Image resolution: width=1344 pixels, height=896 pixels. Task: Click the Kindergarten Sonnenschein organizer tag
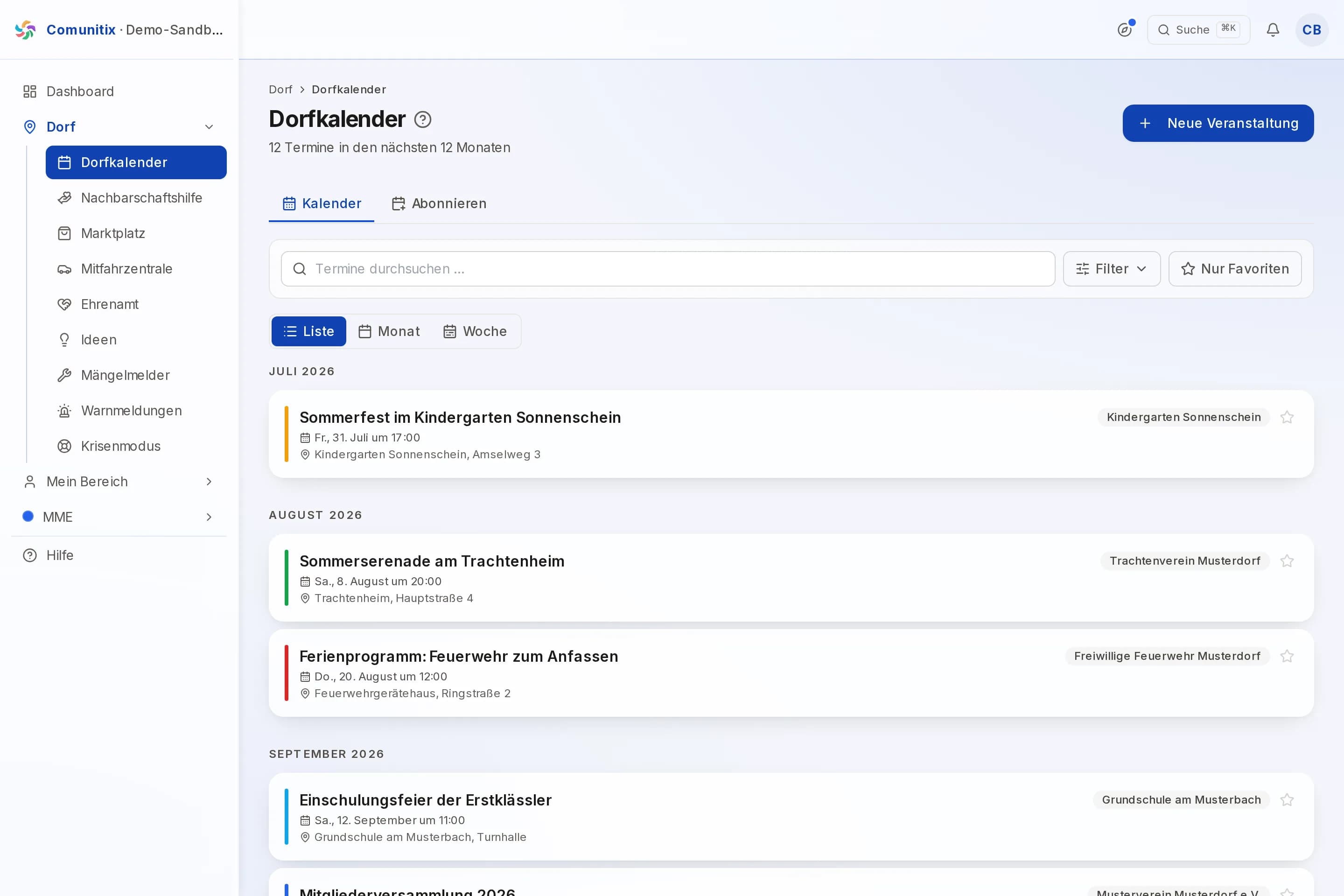pos(1183,417)
